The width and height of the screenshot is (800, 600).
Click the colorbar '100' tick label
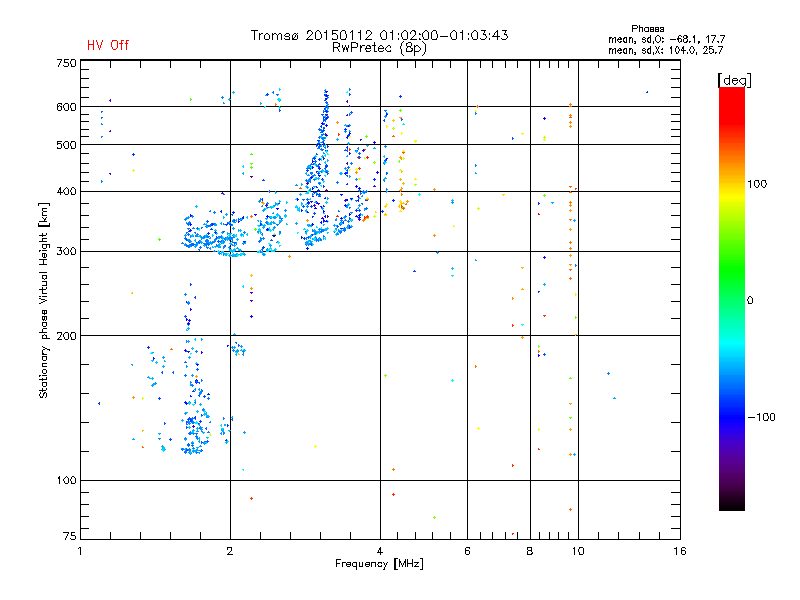757,184
